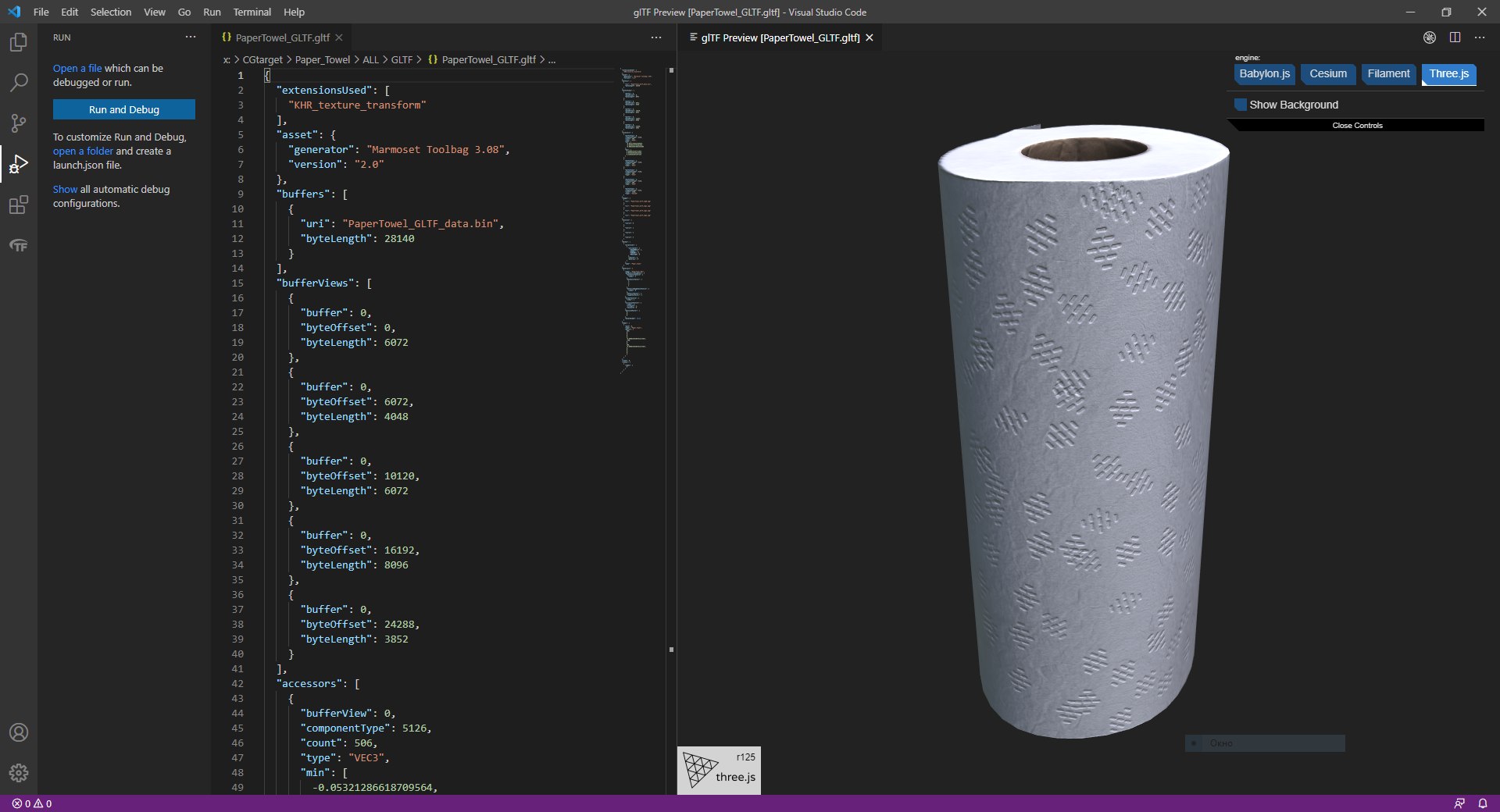Open the Accounts icon in activity bar

coord(19,732)
